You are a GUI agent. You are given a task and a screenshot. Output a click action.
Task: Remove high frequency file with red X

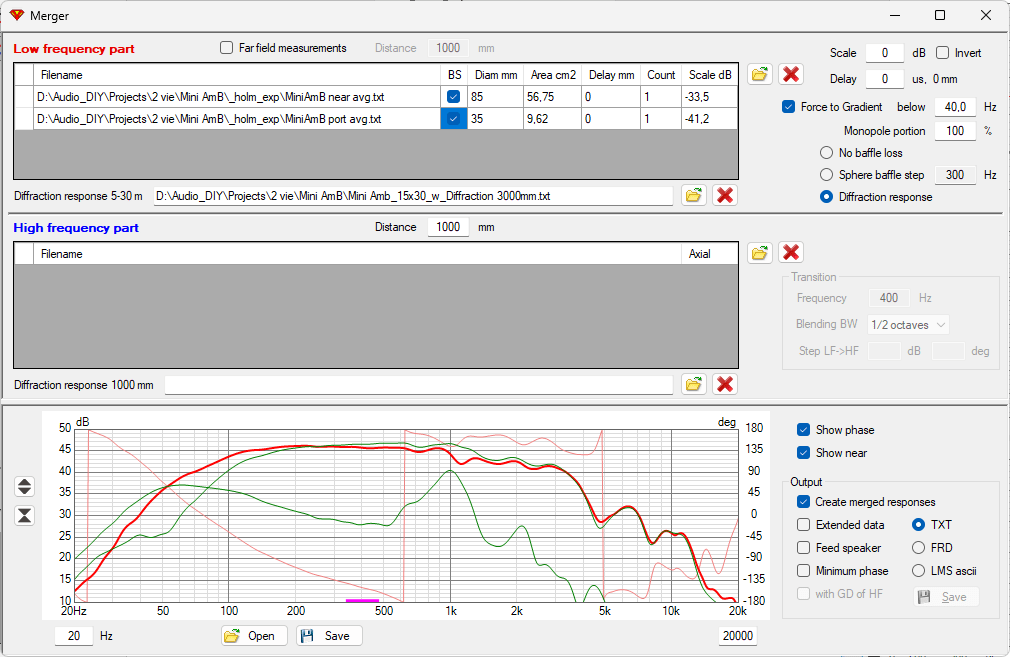pos(791,252)
